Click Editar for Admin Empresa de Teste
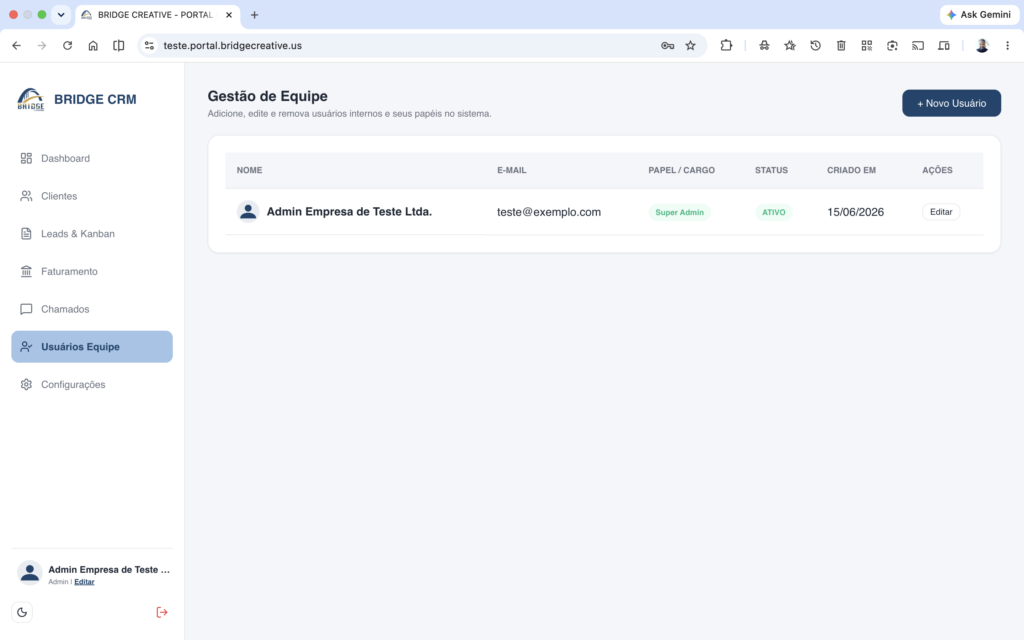The height and width of the screenshot is (640, 1024). pyautogui.click(x=941, y=212)
